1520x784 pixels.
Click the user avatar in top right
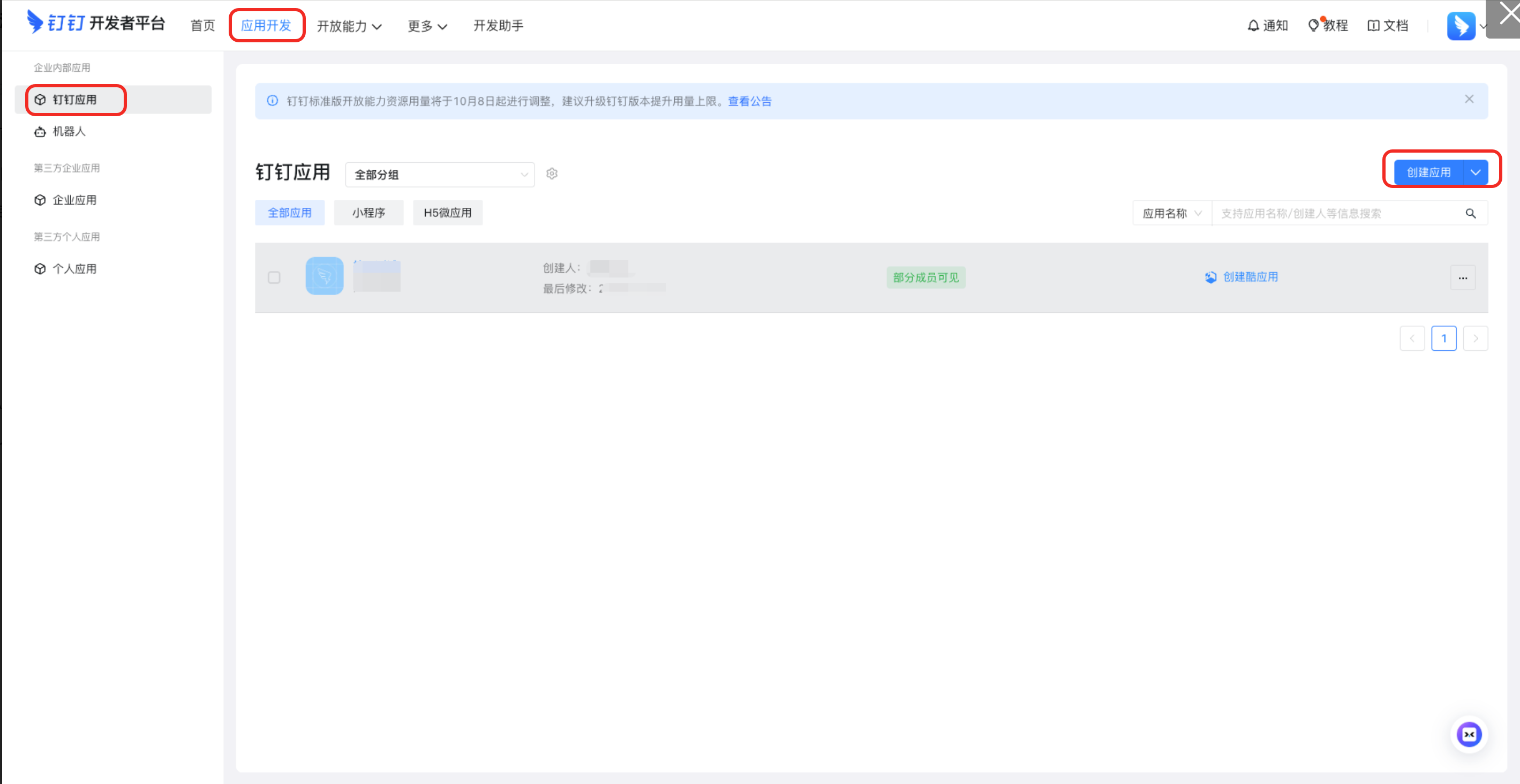pos(1461,26)
